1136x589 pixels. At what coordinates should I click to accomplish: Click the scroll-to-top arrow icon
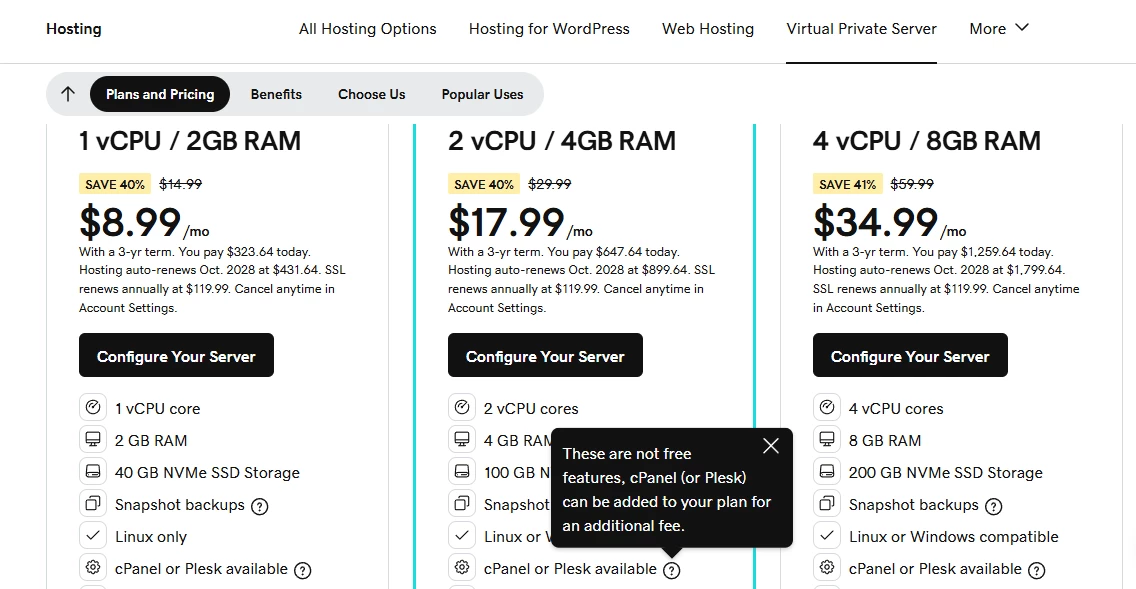[x=68, y=94]
